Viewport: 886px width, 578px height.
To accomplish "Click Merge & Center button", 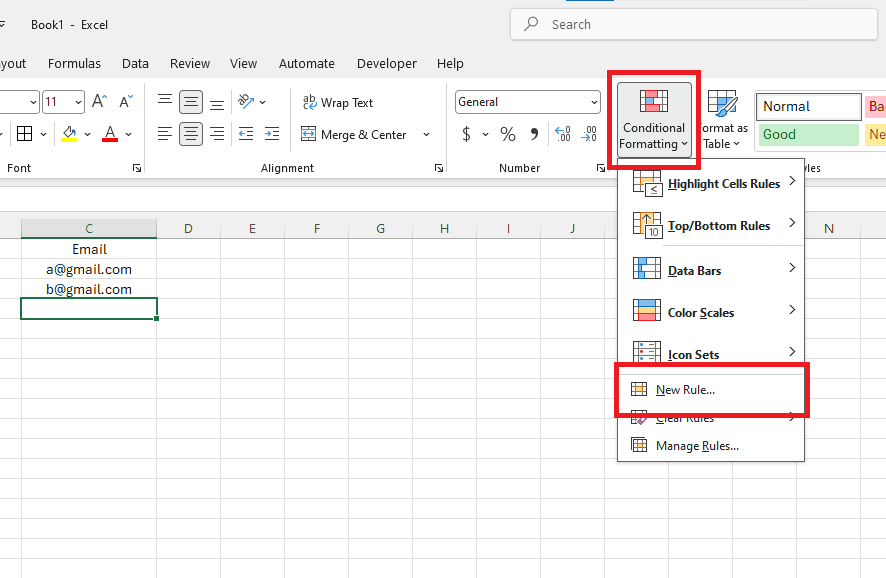I will tap(355, 134).
